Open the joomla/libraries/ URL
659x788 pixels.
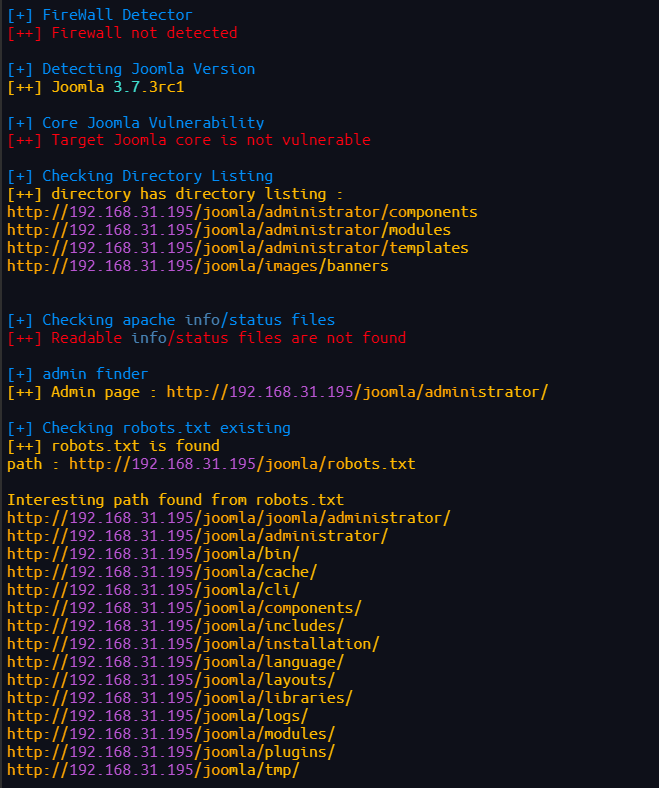point(180,698)
